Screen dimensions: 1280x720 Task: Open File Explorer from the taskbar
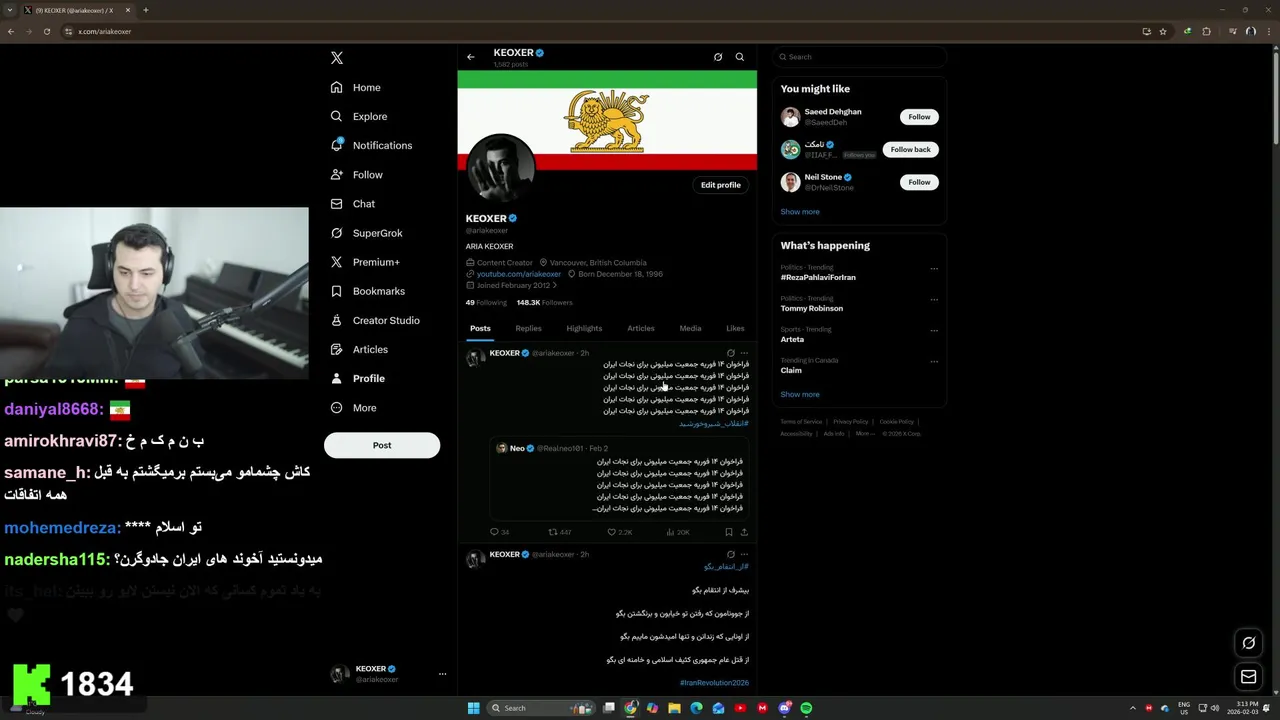pyautogui.click(x=674, y=708)
